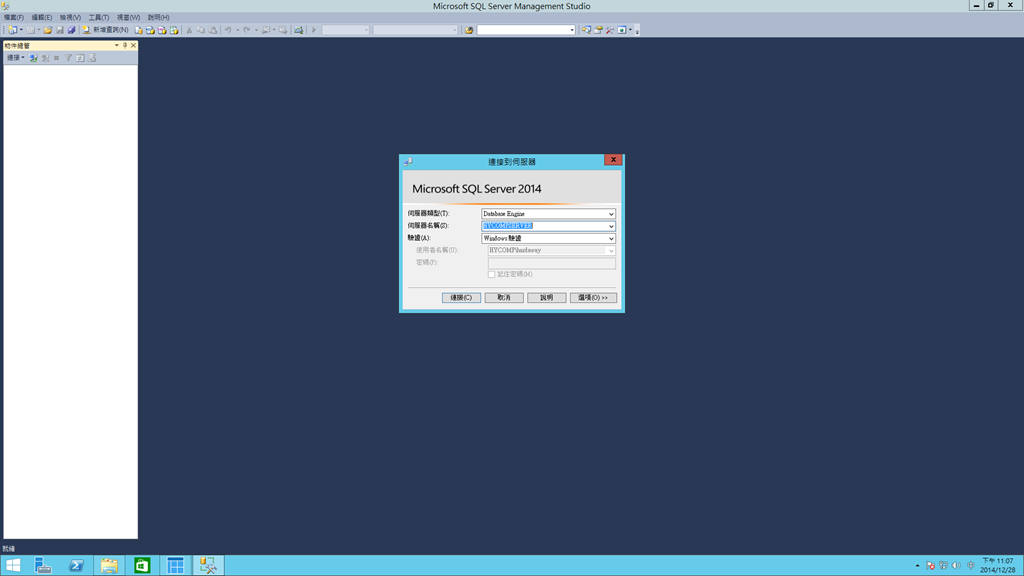Open the 工具(T) Tools menu

pos(99,18)
